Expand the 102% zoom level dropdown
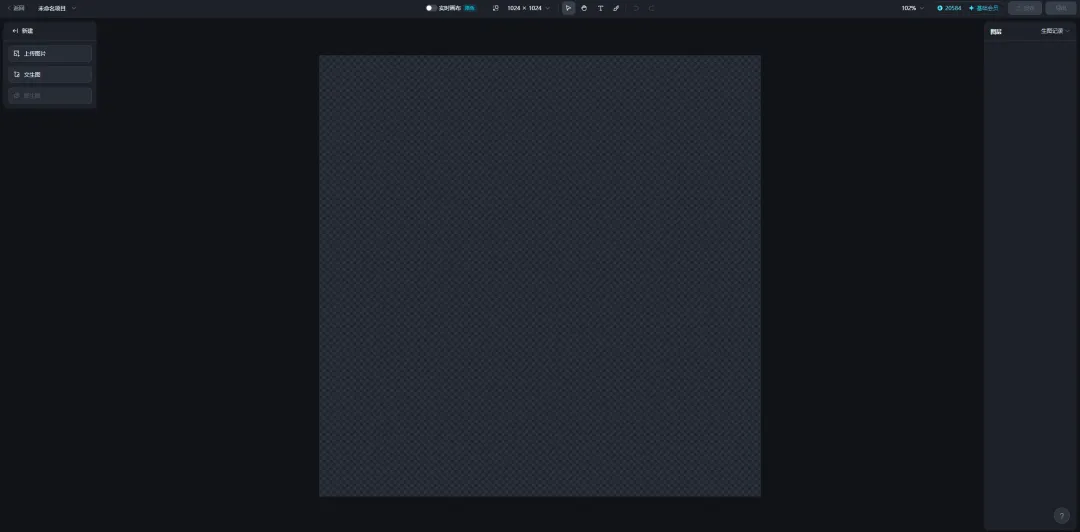This screenshot has width=1080, height=532. tap(913, 8)
